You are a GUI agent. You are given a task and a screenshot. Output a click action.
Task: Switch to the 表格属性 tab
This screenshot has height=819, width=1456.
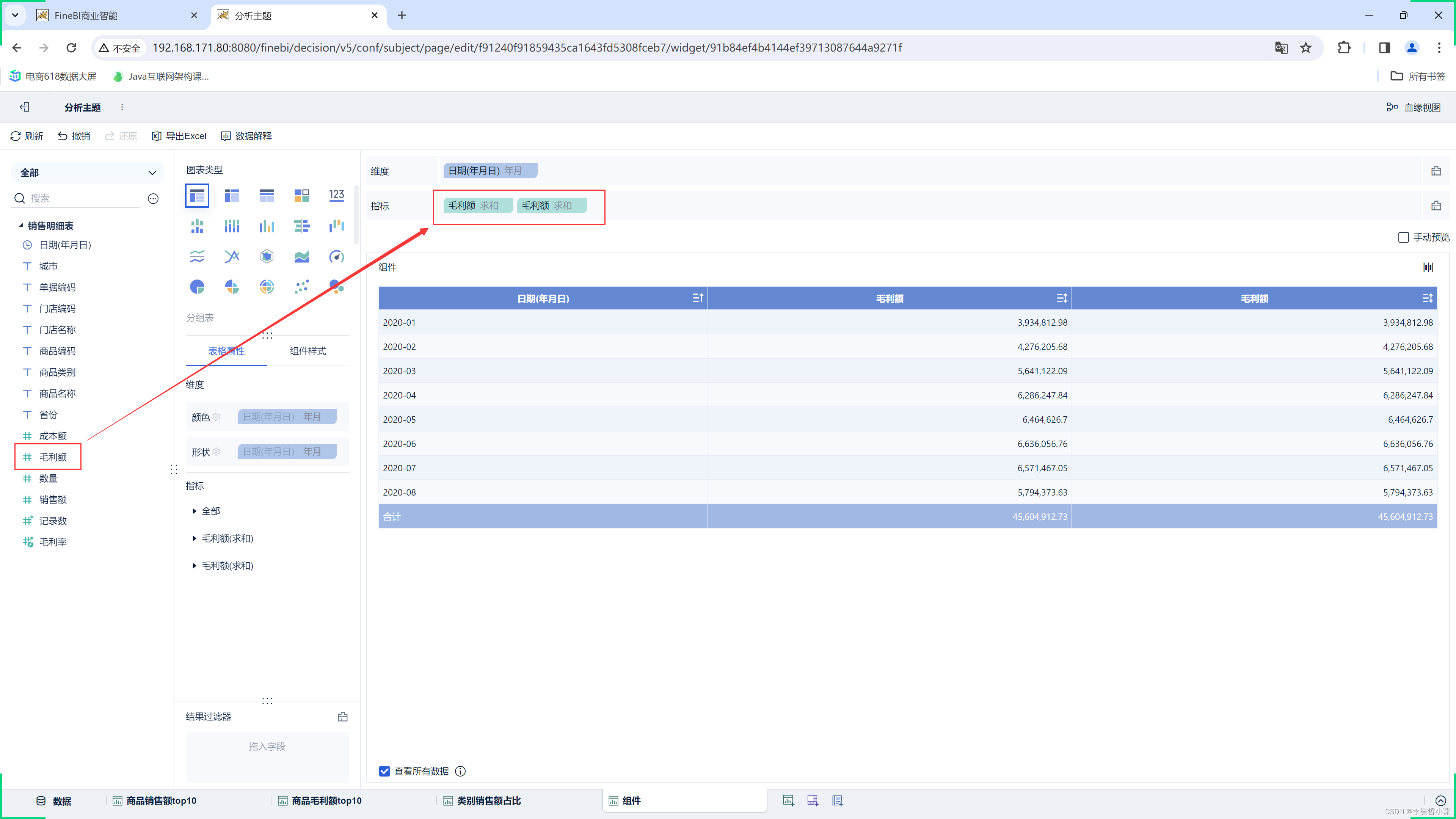click(226, 351)
